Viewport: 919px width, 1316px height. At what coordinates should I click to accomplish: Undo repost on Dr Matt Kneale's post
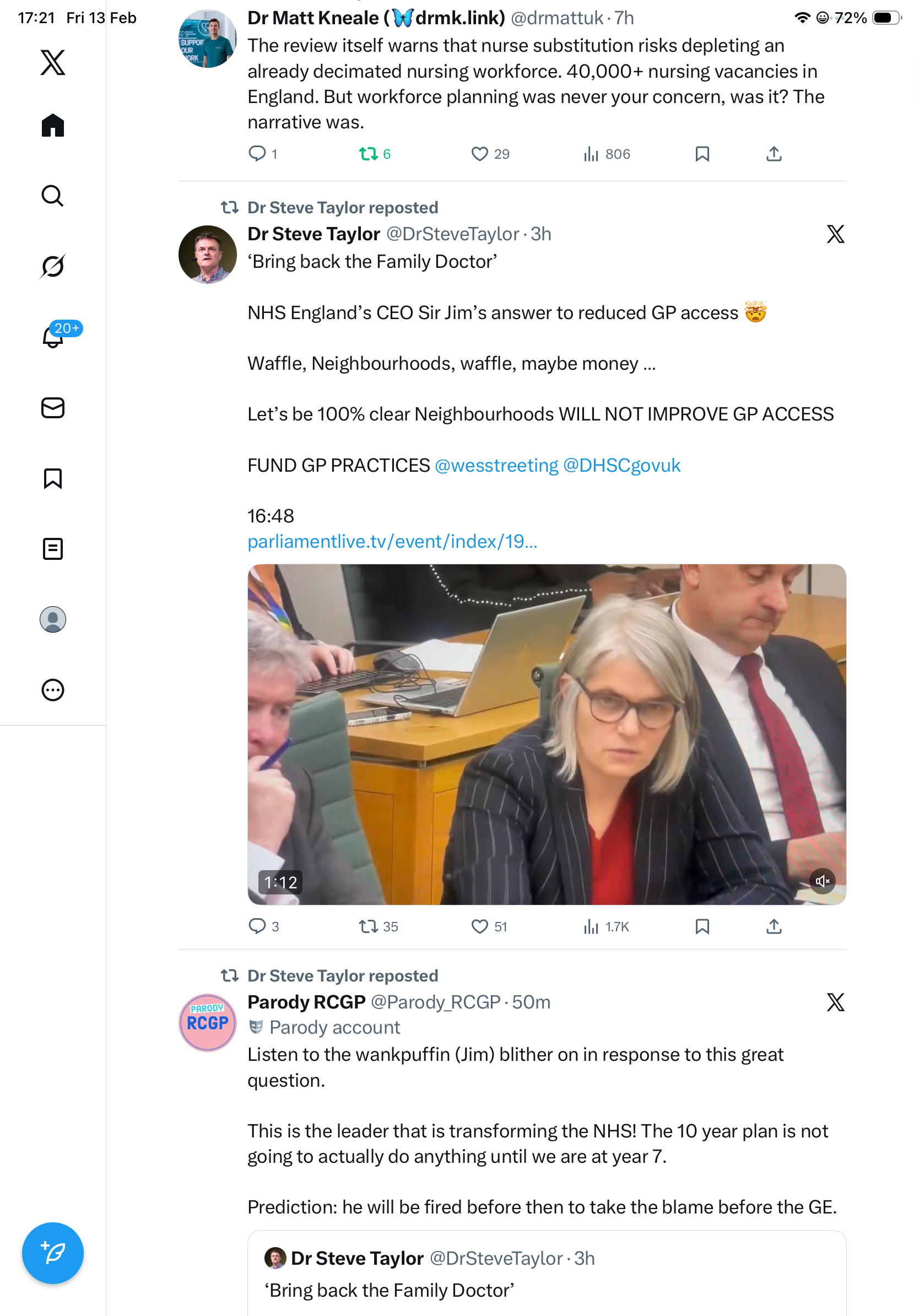[369, 154]
